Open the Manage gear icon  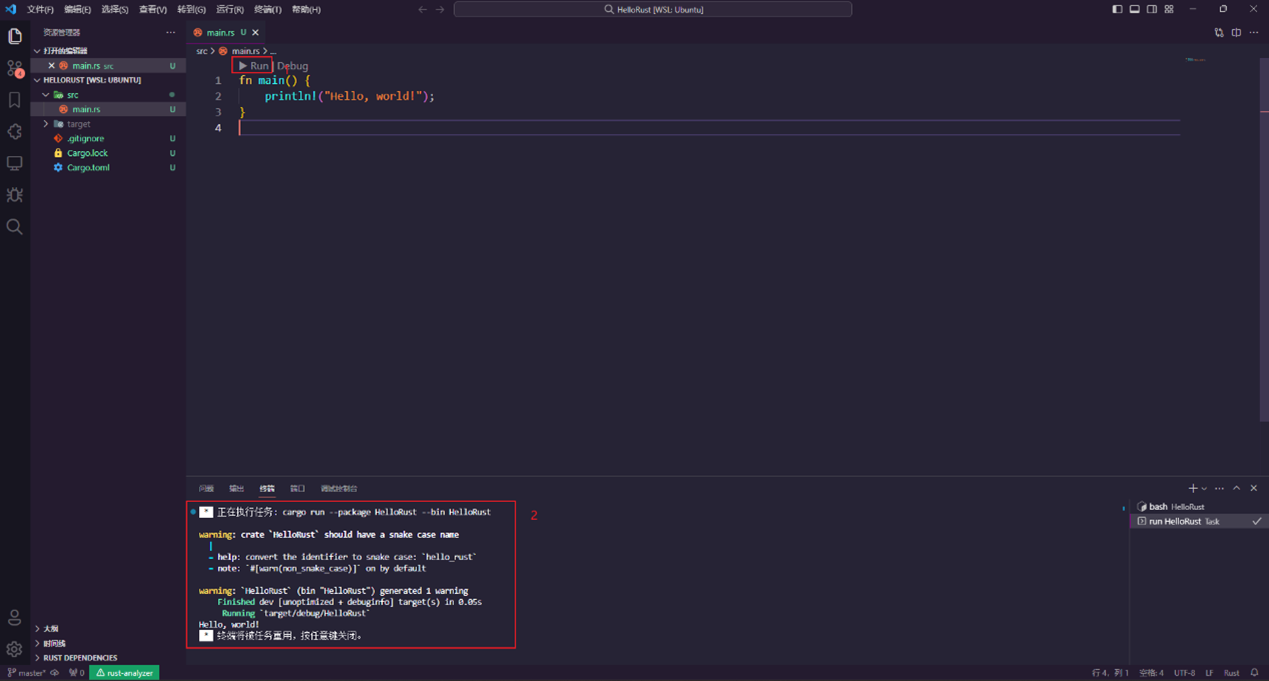click(15, 649)
